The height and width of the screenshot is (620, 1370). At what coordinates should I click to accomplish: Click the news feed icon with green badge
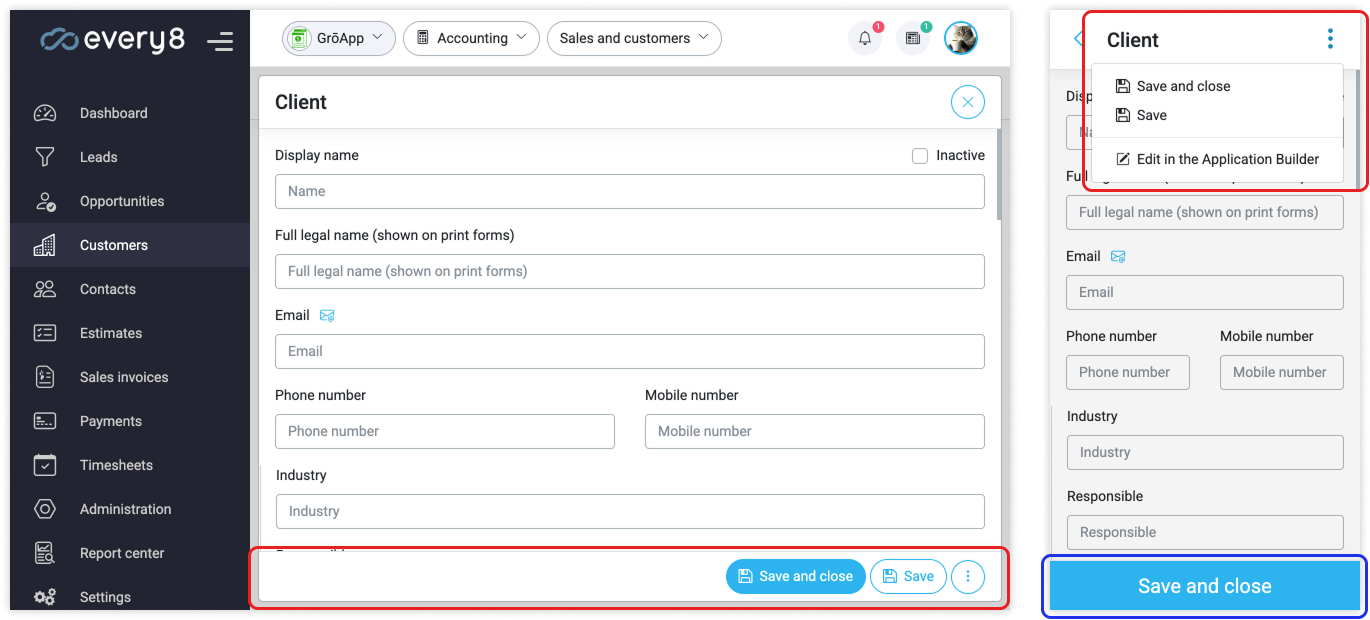(x=913, y=38)
